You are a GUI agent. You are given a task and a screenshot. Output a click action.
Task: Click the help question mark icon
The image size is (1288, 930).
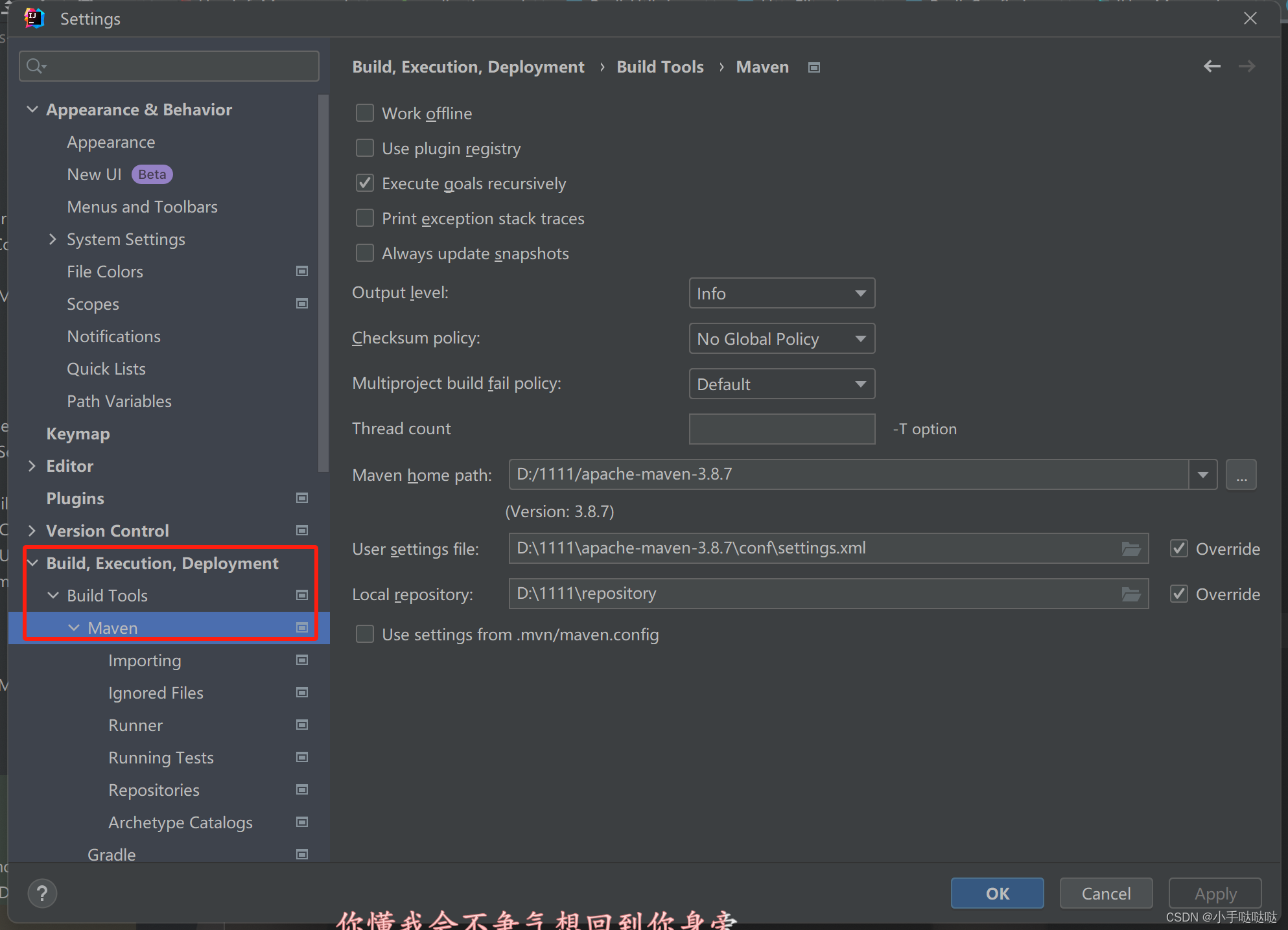42,894
